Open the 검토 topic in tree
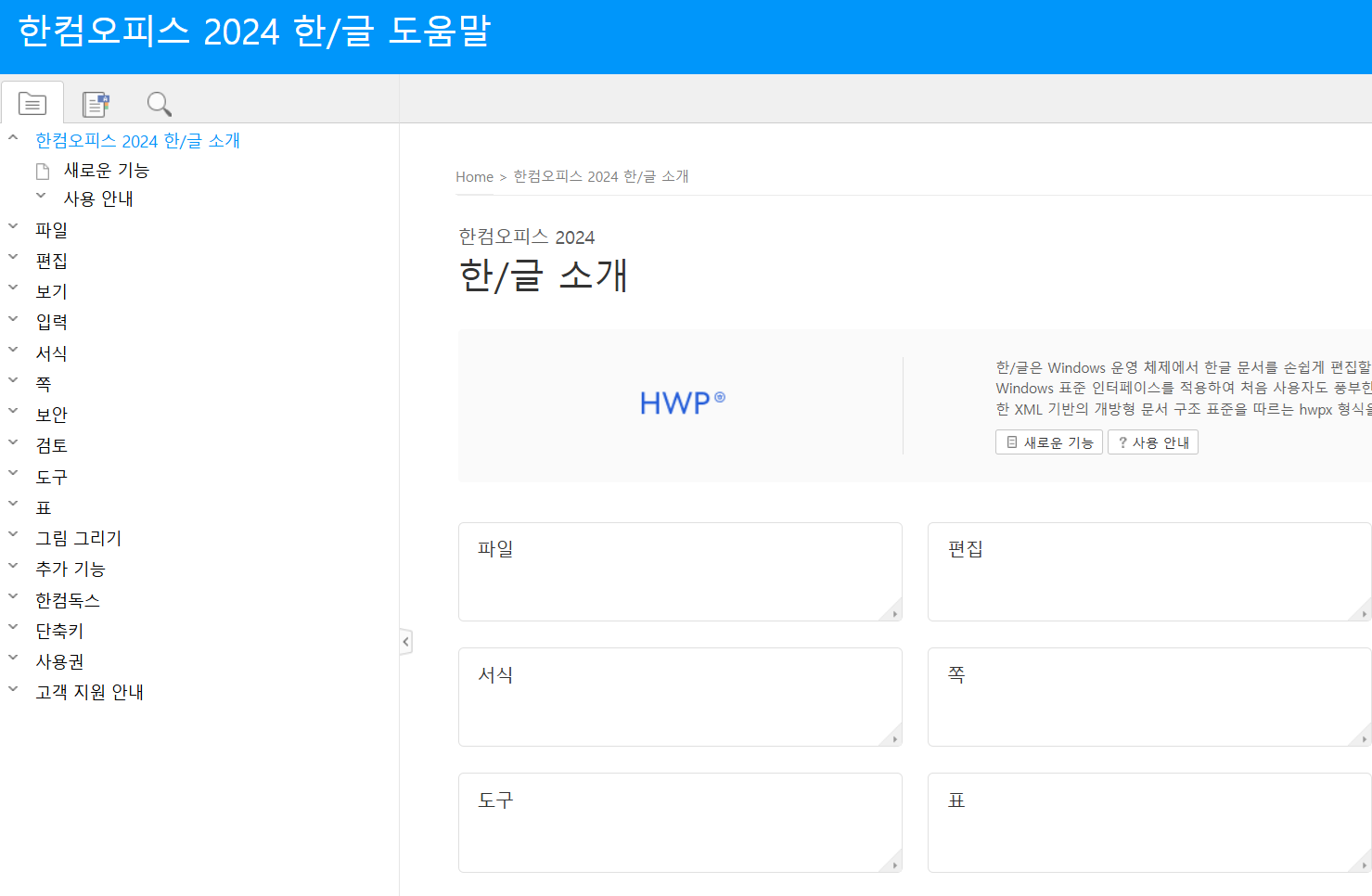1372x896 pixels. tap(52, 445)
